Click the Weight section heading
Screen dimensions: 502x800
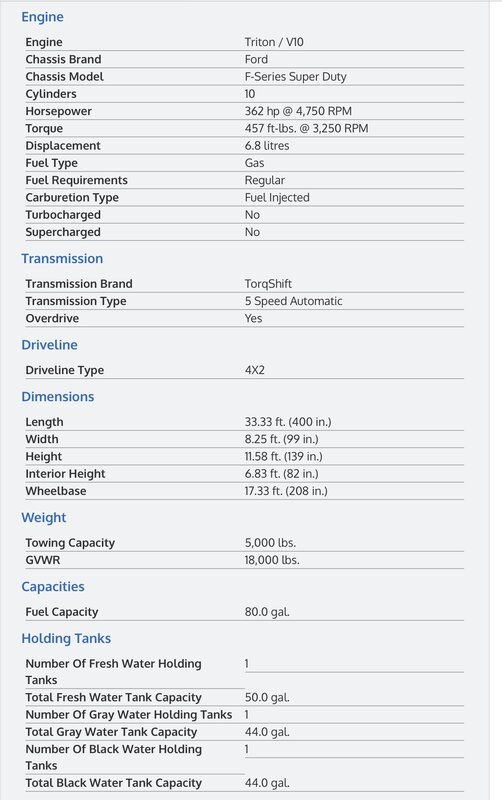point(44,518)
